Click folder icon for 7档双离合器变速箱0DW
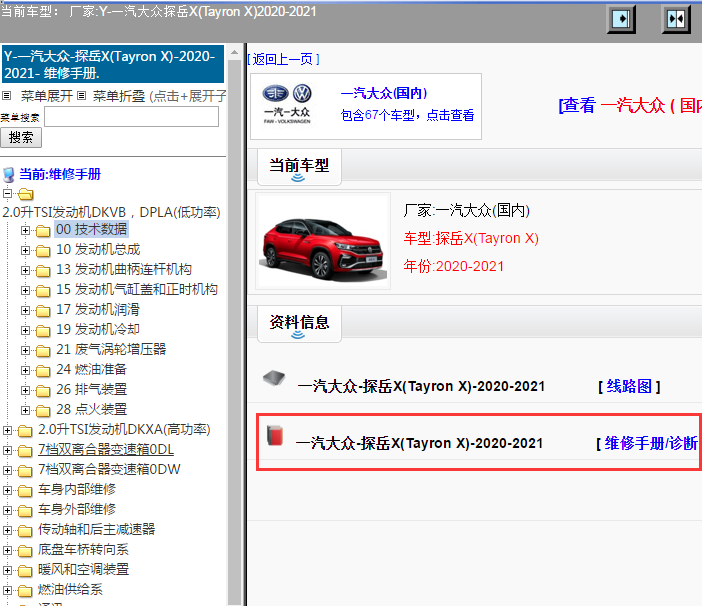This screenshot has height=606, width=702. [x=25, y=471]
